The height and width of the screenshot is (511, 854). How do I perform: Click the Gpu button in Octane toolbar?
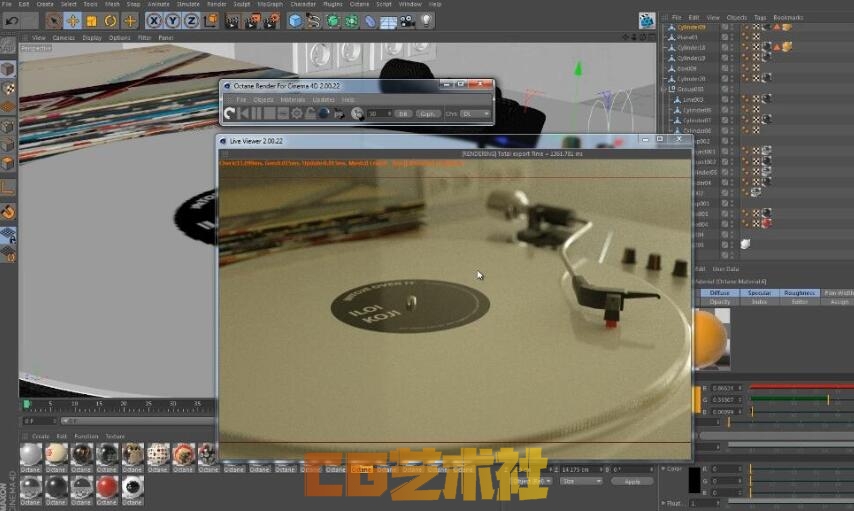[x=428, y=114]
